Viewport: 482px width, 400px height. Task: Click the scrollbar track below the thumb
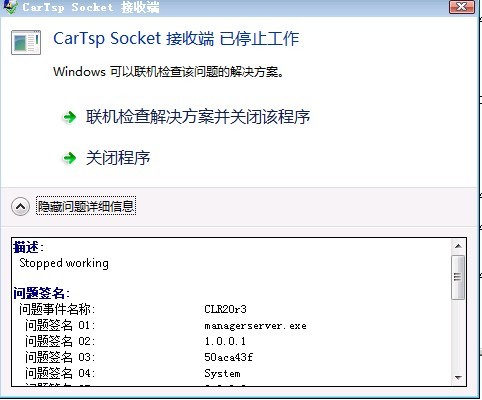click(x=458, y=335)
